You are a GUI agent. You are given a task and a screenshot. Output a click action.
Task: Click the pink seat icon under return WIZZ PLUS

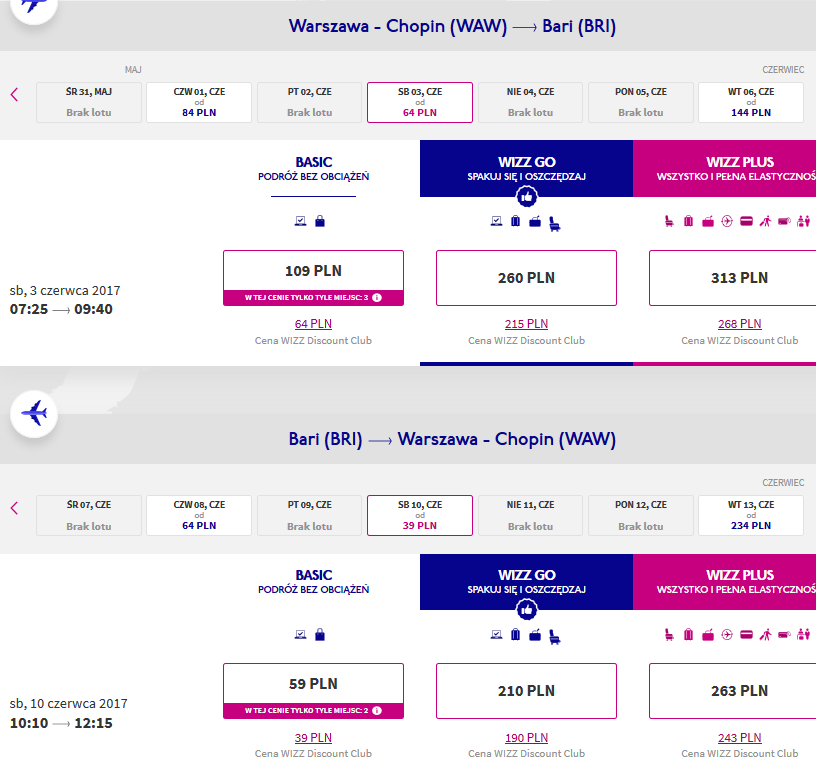[x=669, y=634]
